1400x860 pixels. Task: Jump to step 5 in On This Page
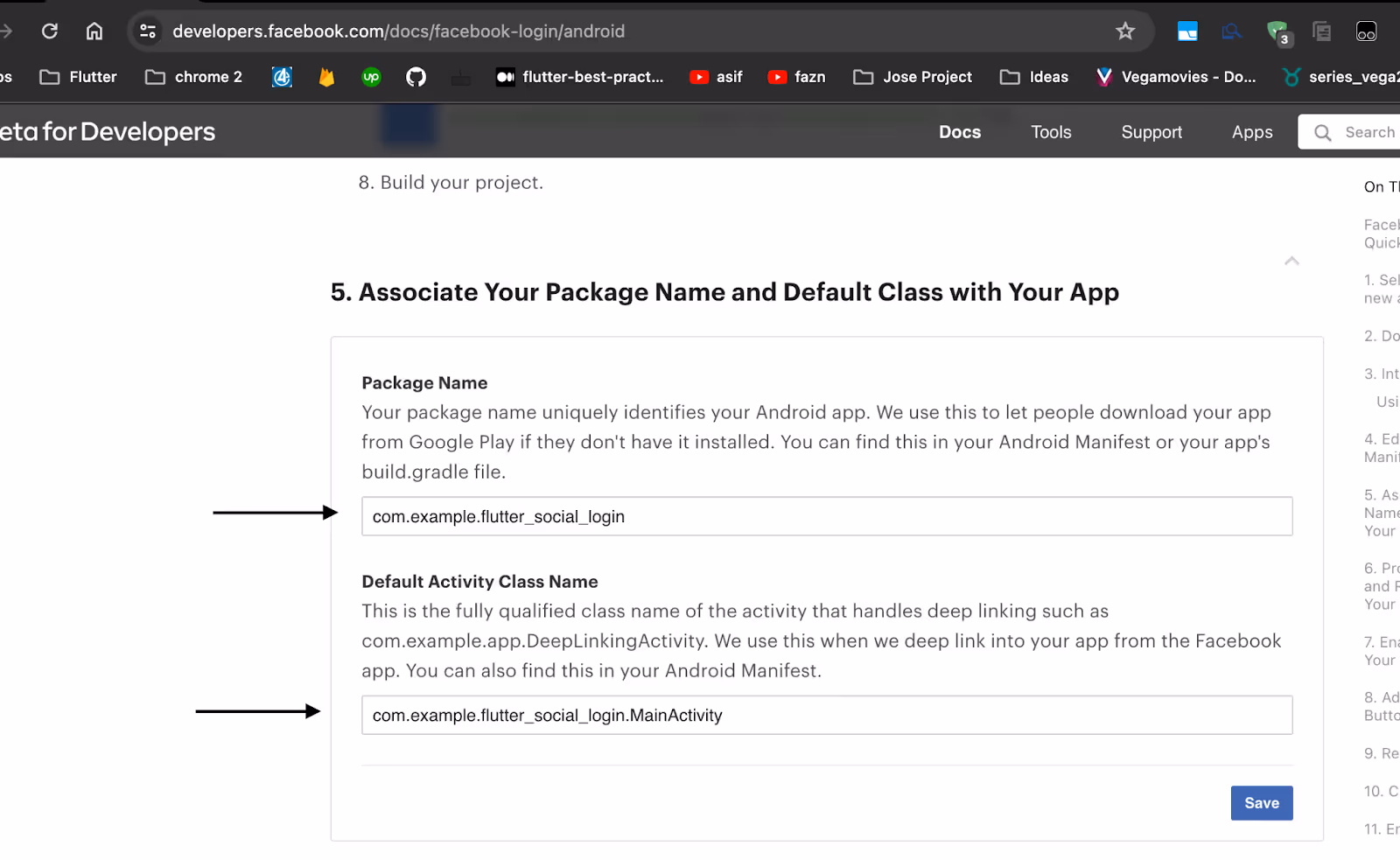coord(1382,513)
